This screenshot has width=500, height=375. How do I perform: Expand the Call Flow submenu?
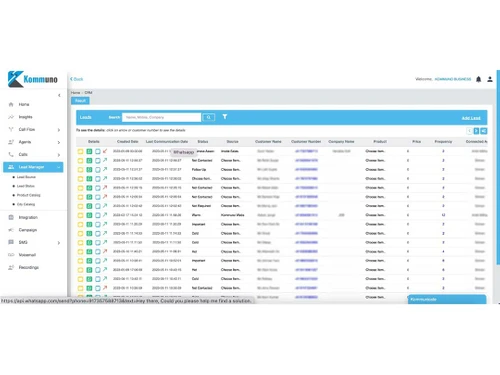pyautogui.click(x=59, y=130)
